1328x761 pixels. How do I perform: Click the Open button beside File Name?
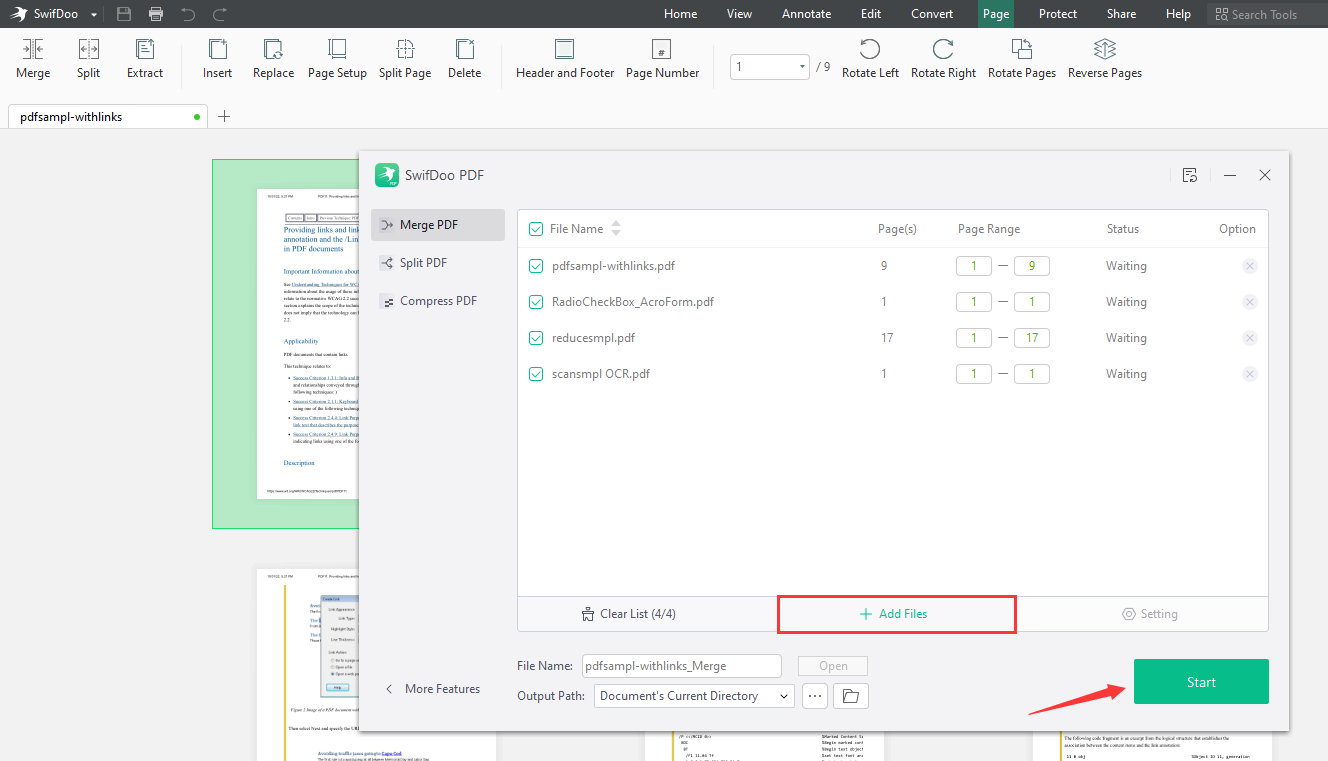pos(833,666)
